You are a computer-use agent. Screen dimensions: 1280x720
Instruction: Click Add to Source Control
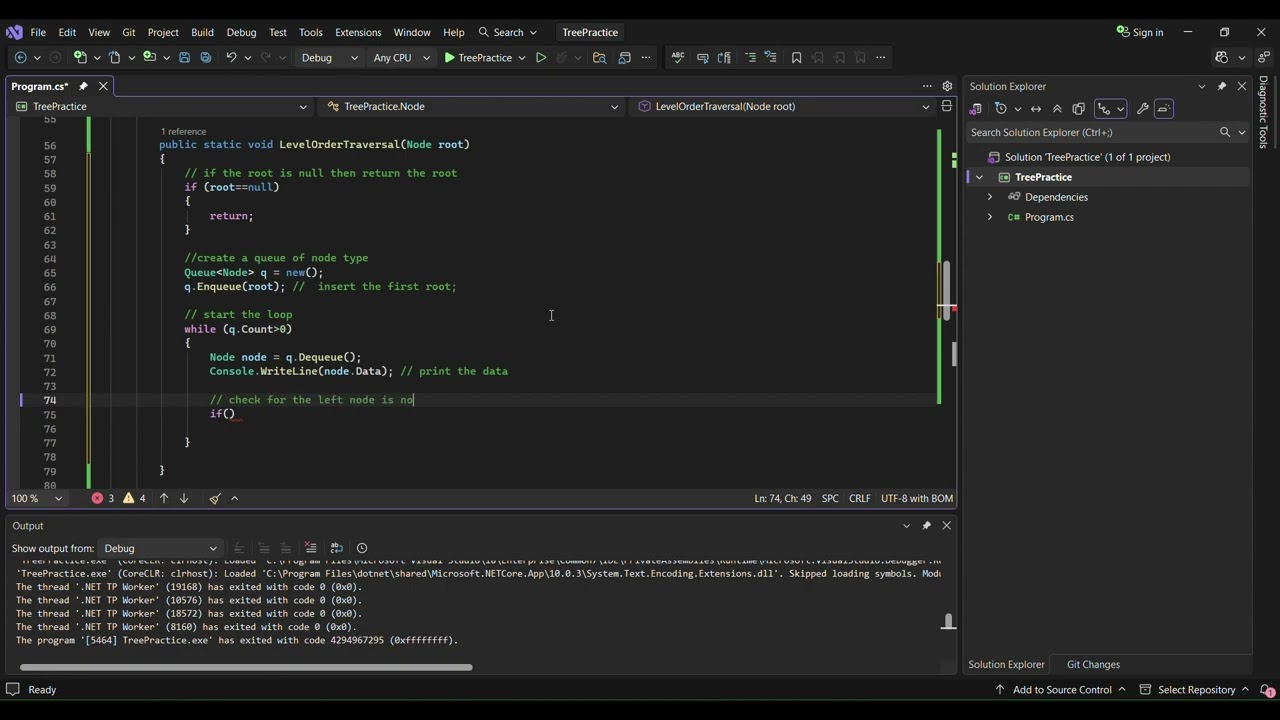[x=1062, y=690]
